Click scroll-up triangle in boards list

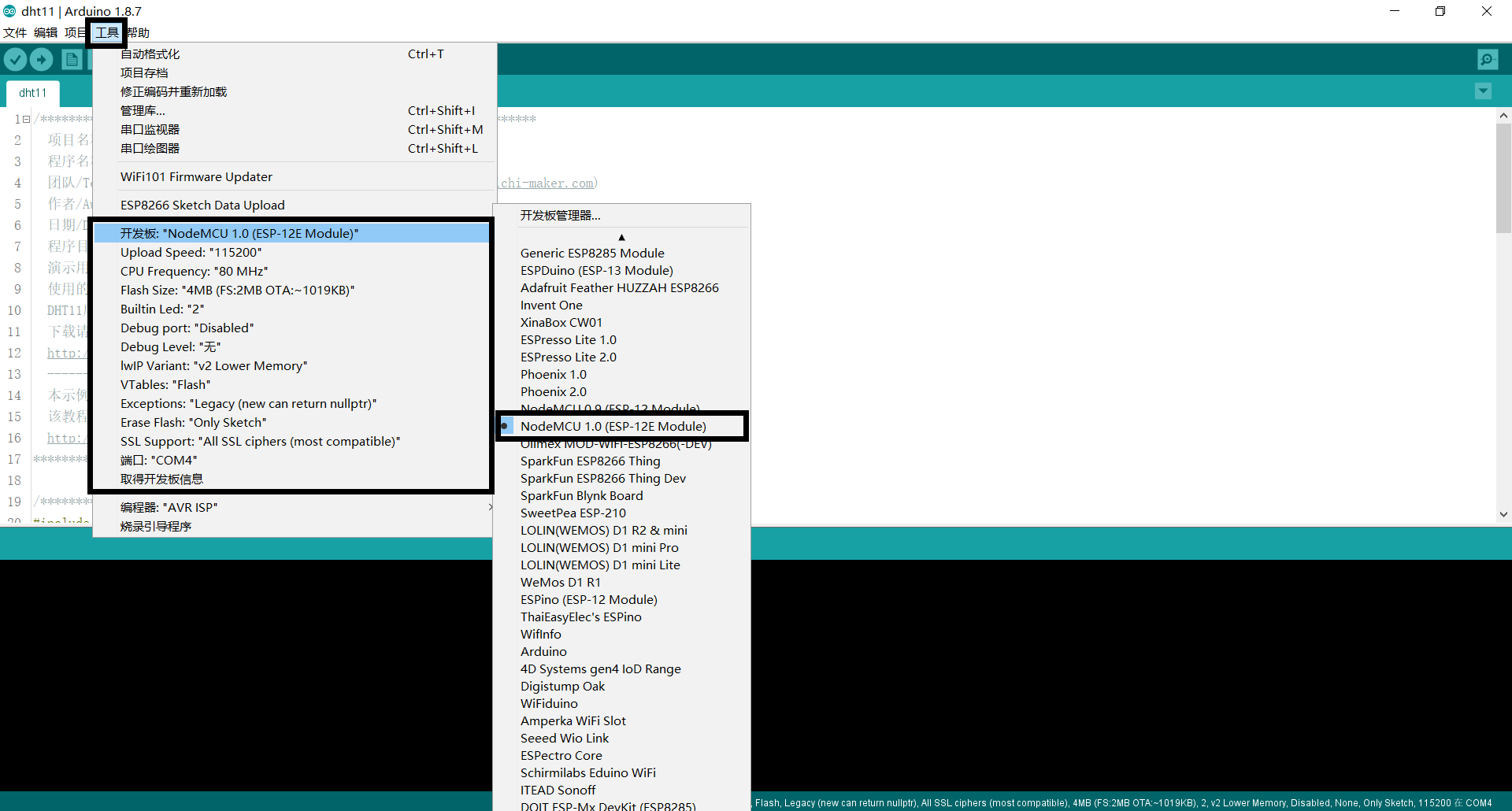tap(621, 237)
